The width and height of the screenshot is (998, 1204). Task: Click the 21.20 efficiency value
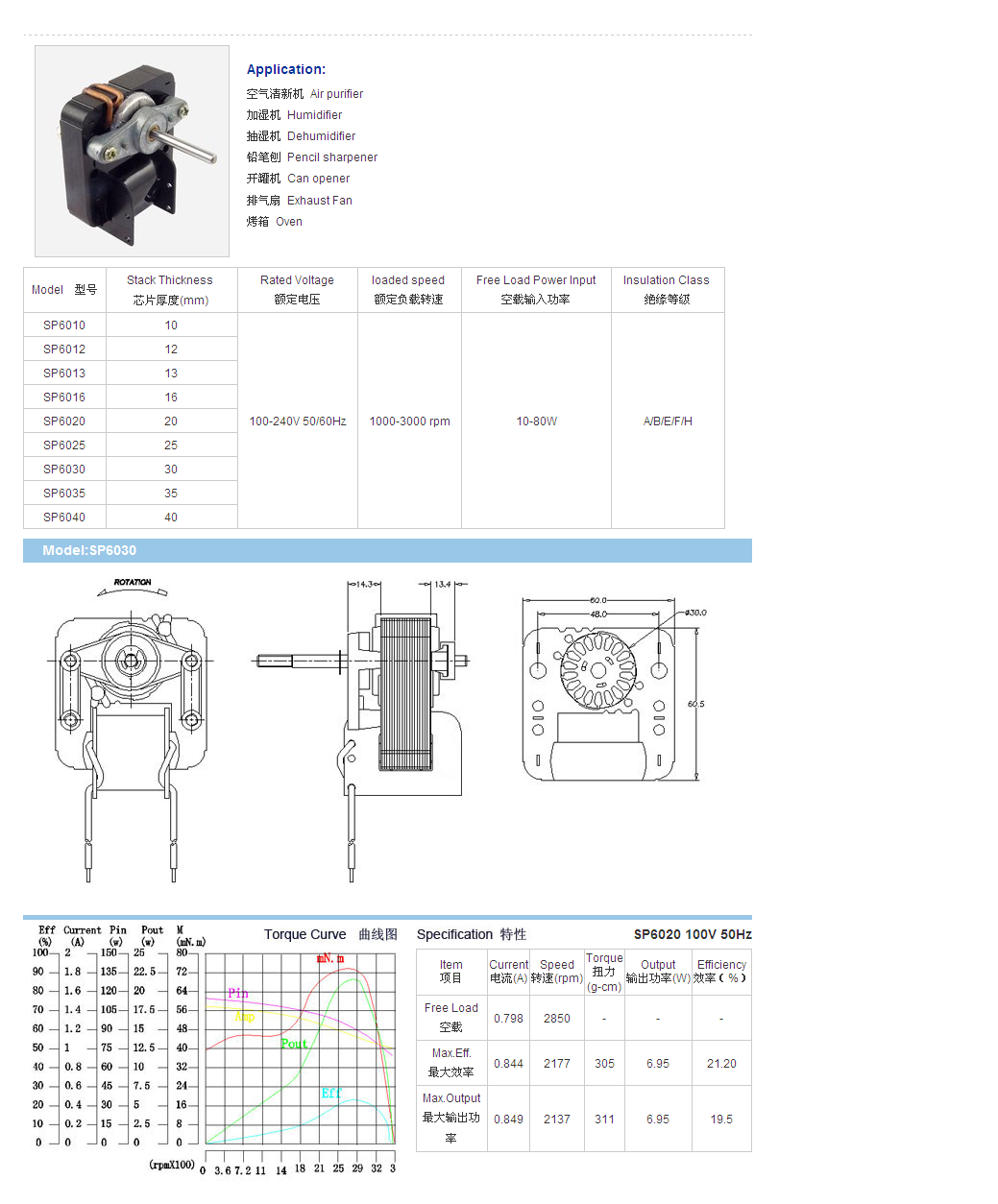[721, 1064]
